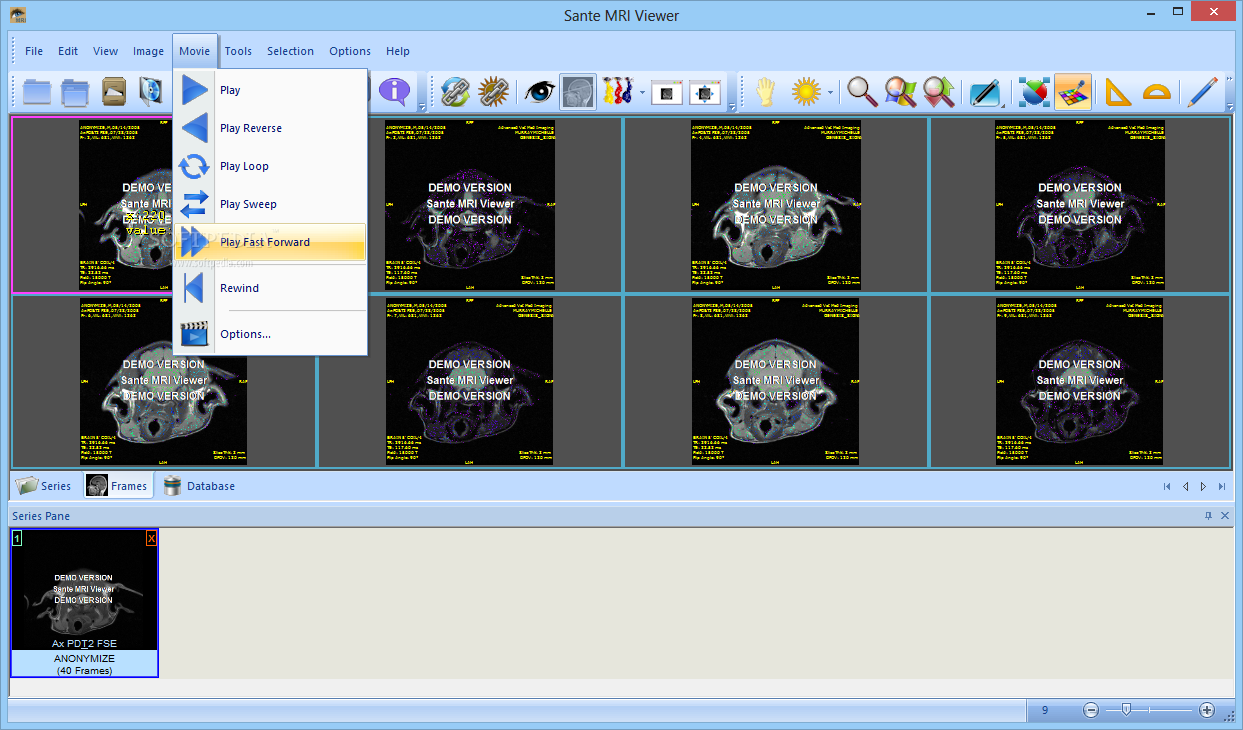Switch to the Frames tab
Image resolution: width=1243 pixels, height=730 pixels.
click(117, 486)
